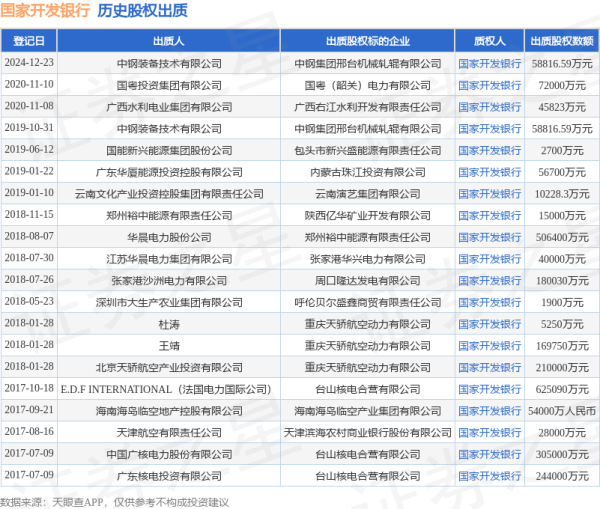Select the 登记日 column header
The width and height of the screenshot is (600, 509).
29,41
